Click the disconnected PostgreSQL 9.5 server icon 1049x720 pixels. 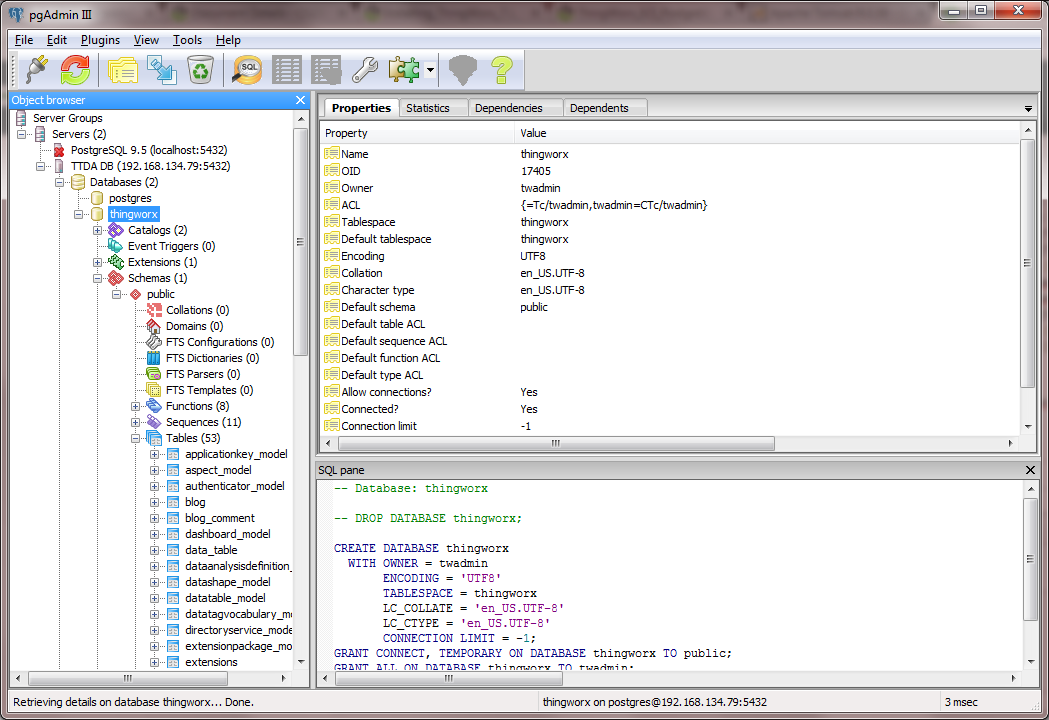coord(59,150)
